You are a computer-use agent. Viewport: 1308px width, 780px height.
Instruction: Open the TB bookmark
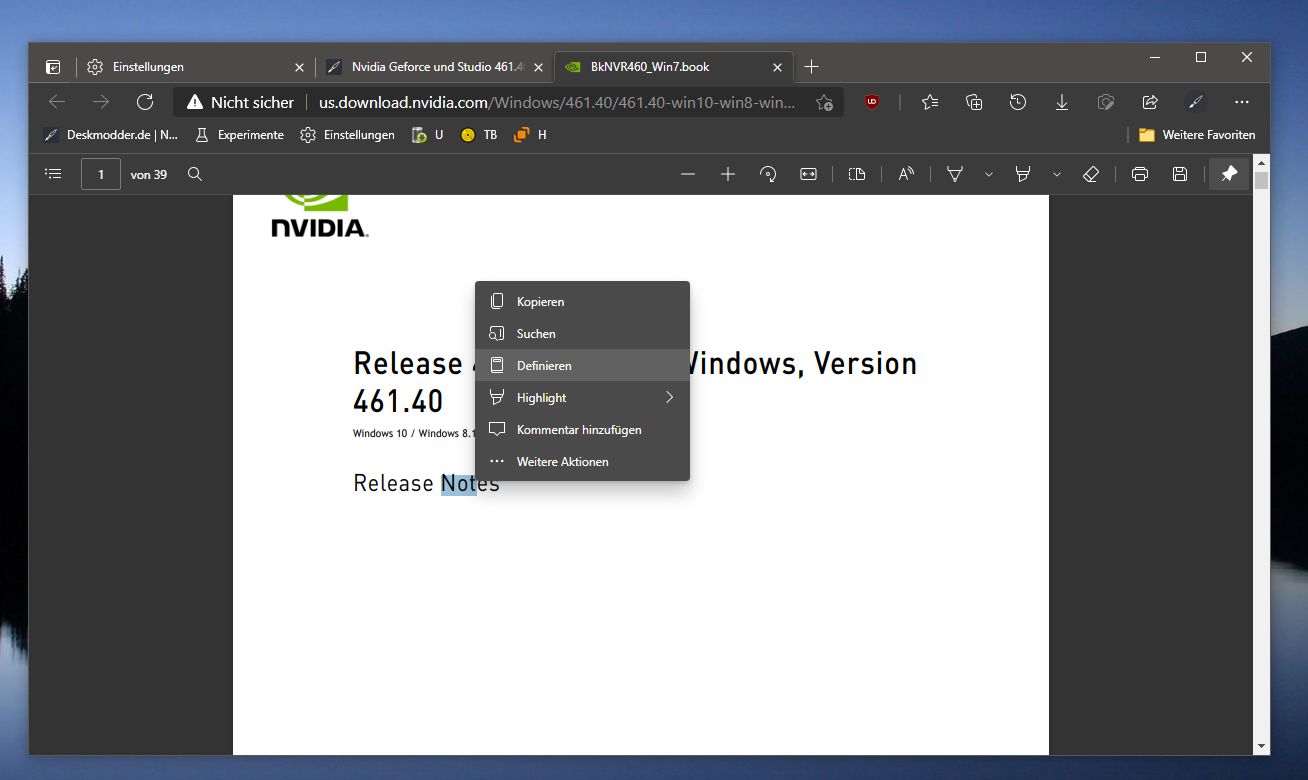(479, 135)
